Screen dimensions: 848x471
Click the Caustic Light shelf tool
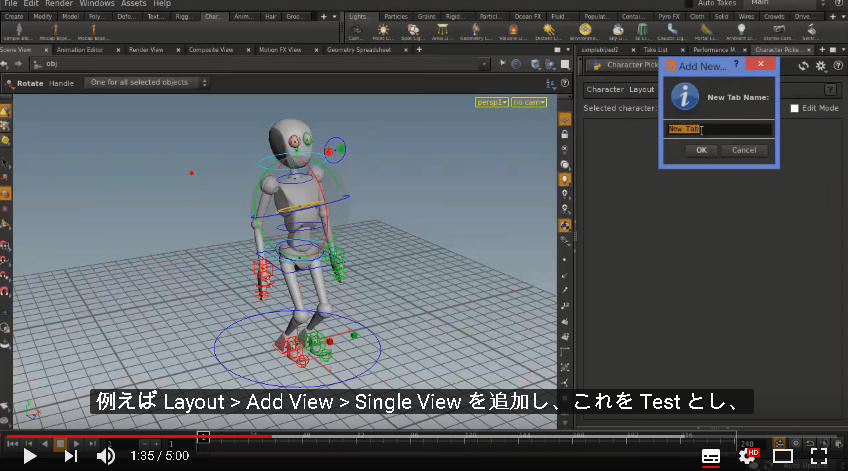[x=672, y=32]
